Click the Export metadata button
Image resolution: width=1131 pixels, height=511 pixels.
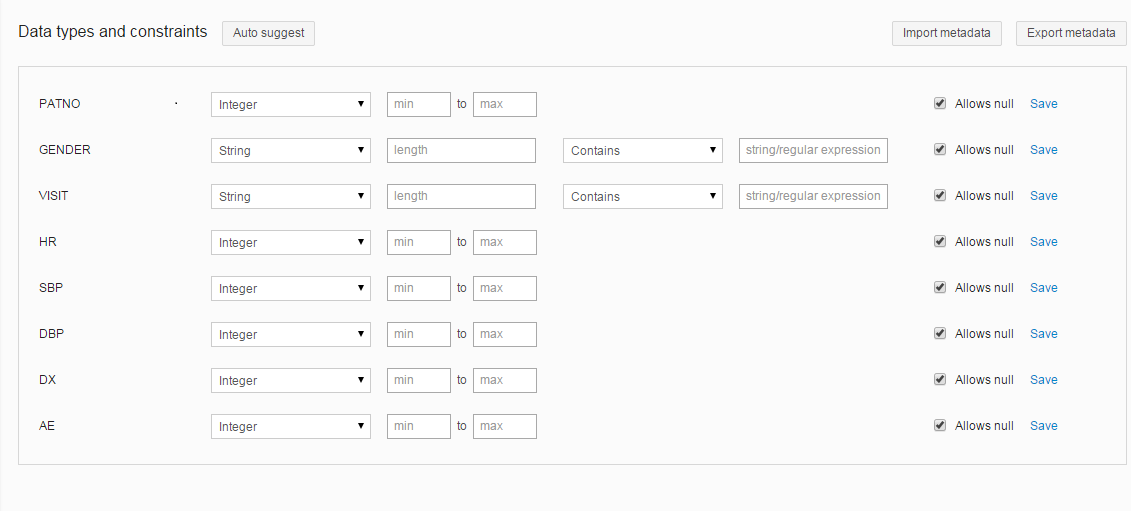click(1071, 33)
